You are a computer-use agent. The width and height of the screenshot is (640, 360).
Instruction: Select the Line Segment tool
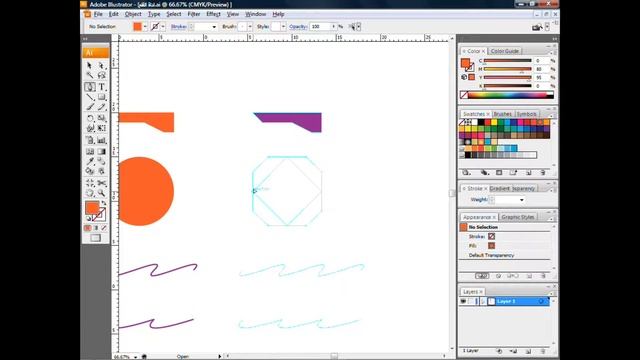click(x=90, y=97)
